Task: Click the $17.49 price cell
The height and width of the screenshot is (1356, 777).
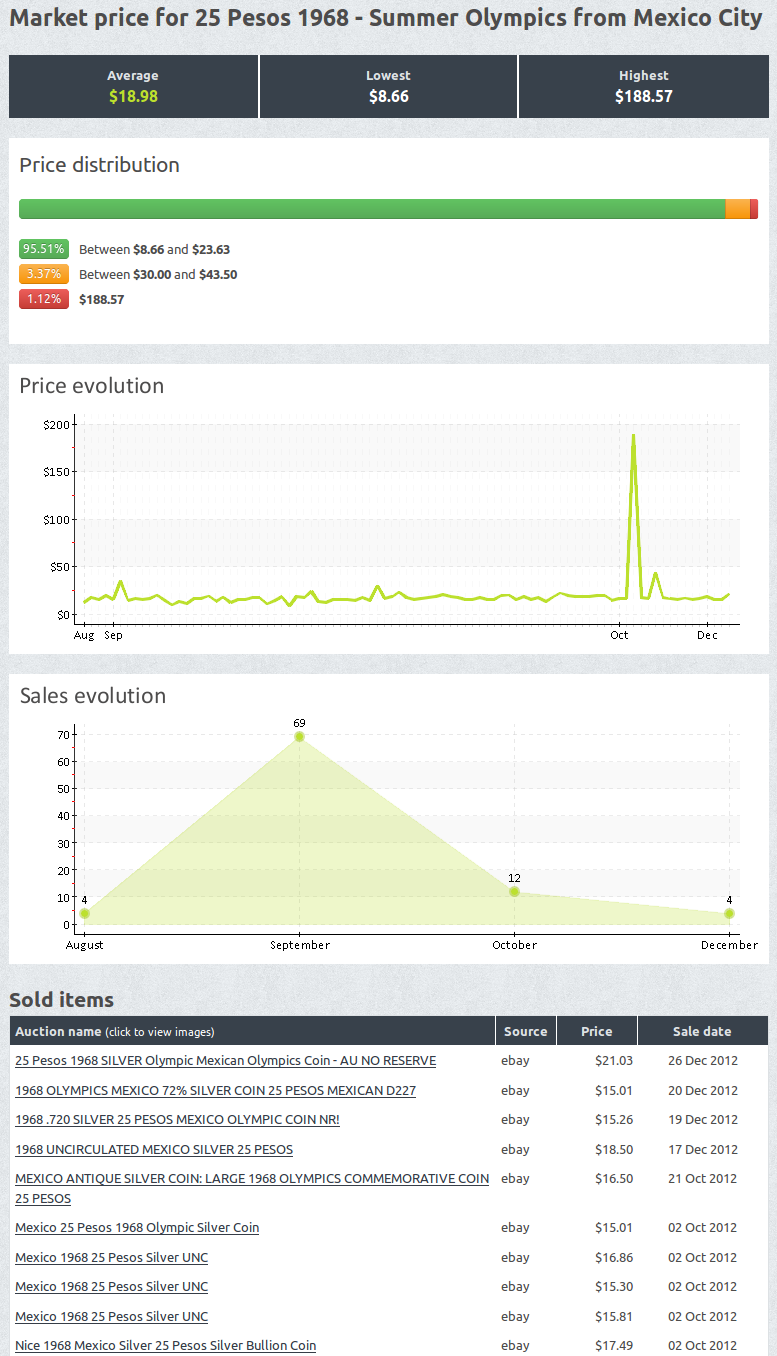Action: [614, 1345]
